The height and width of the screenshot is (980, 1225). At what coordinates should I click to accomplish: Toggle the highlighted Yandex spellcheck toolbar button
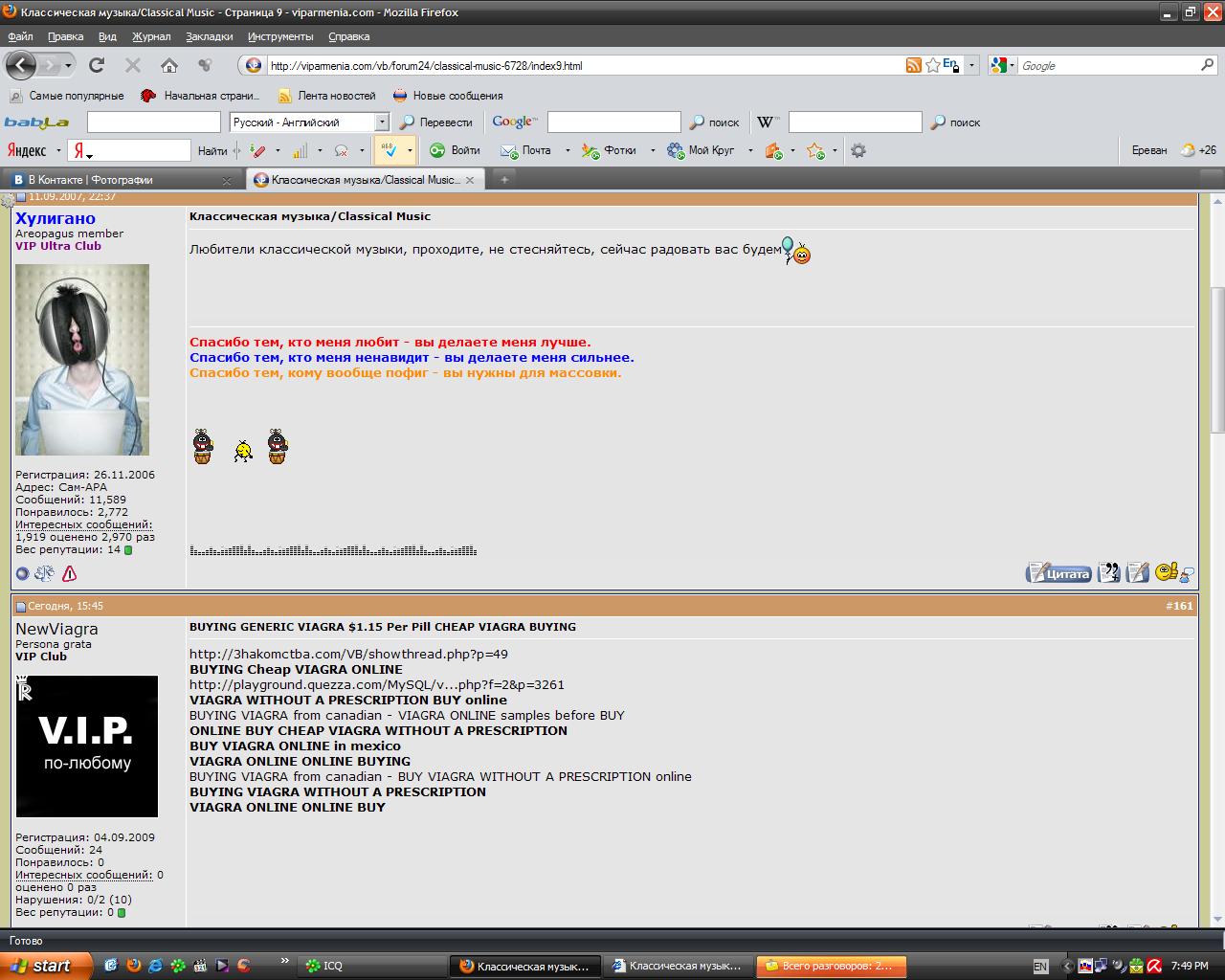point(389,150)
